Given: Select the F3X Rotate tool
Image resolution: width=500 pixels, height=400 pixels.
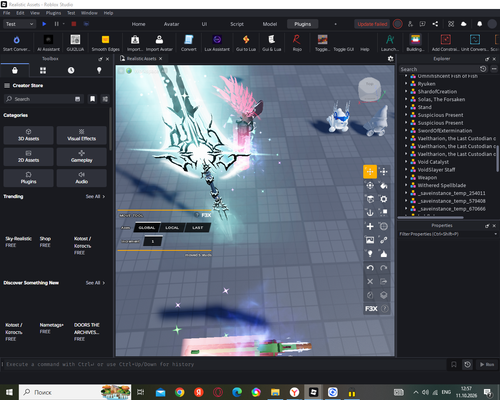Looking at the screenshot, I should pos(370,185).
